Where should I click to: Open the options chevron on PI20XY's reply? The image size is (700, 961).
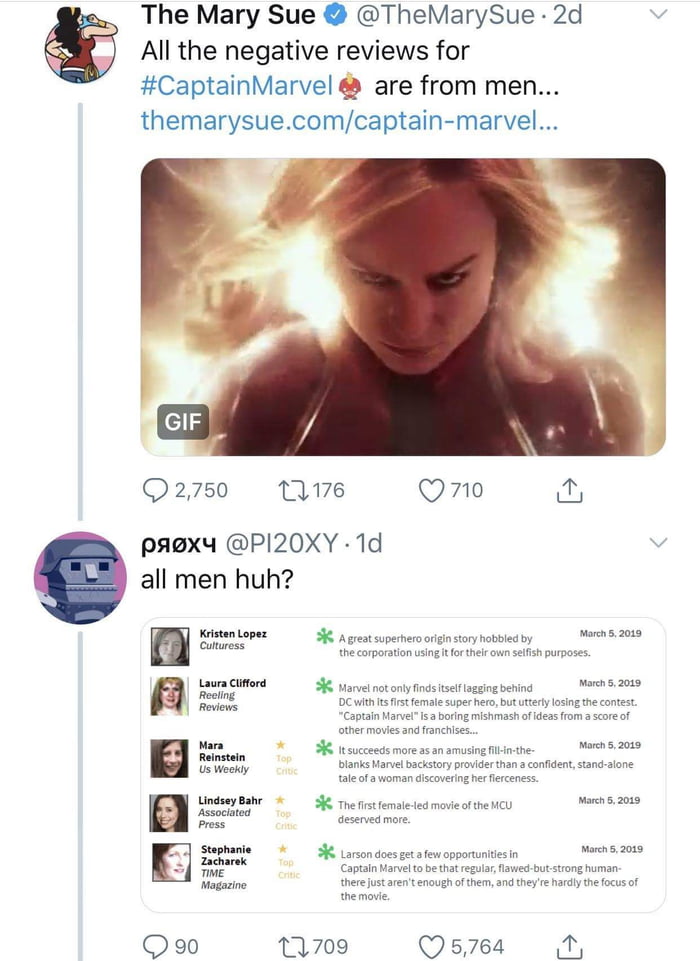659,541
